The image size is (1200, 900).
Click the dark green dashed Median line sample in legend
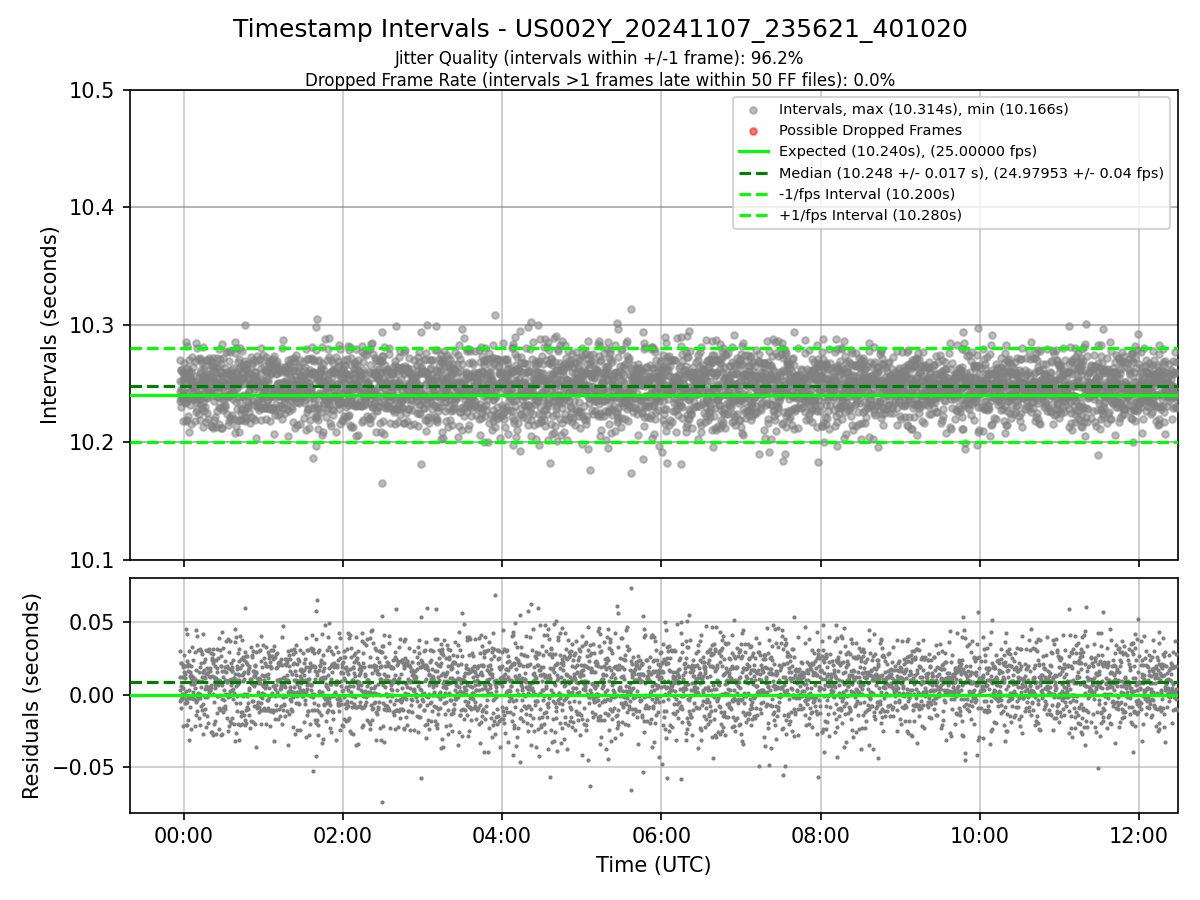pyautogui.click(x=754, y=173)
